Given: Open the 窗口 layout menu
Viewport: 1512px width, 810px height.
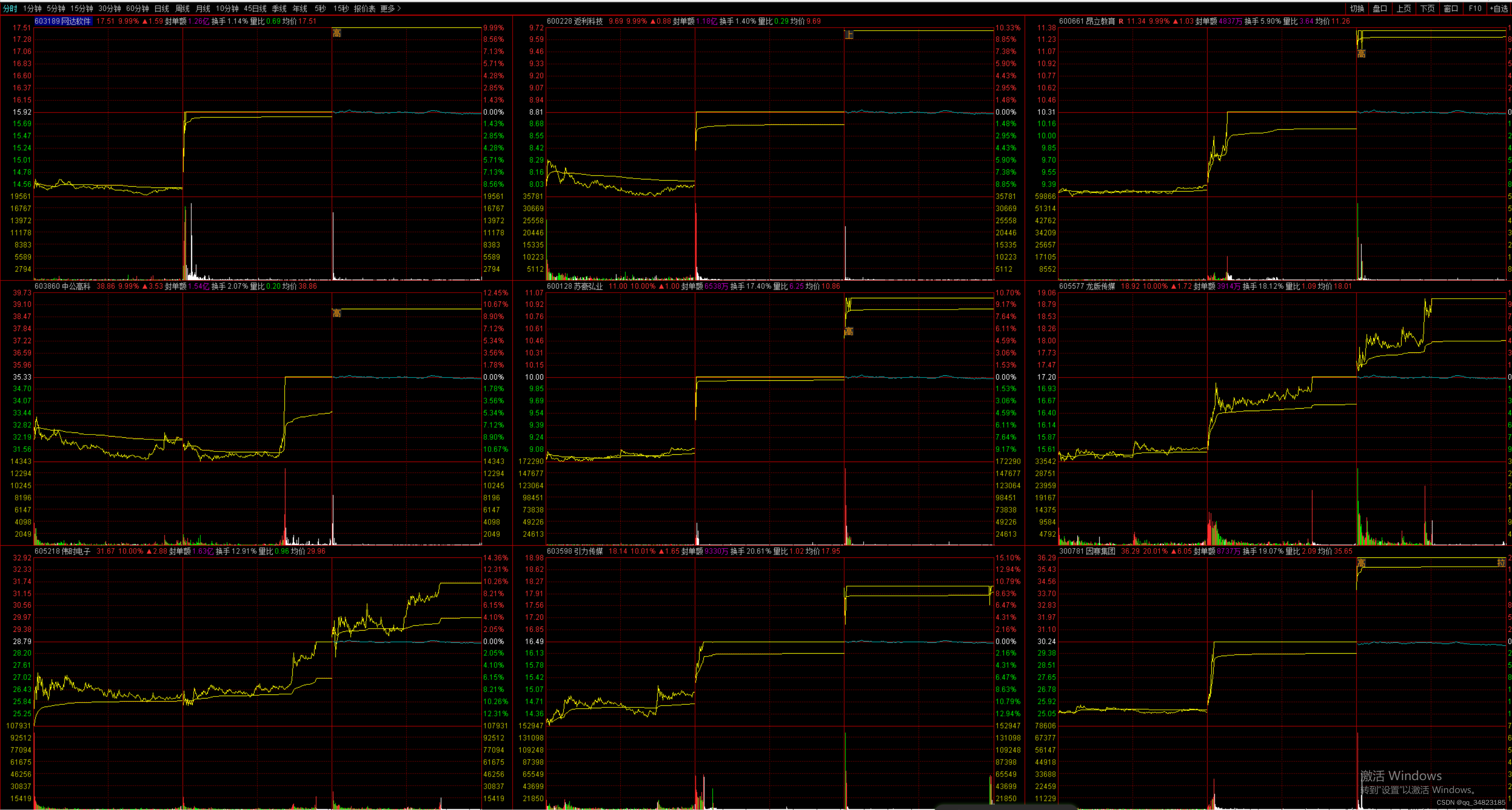Looking at the screenshot, I should (1451, 8).
